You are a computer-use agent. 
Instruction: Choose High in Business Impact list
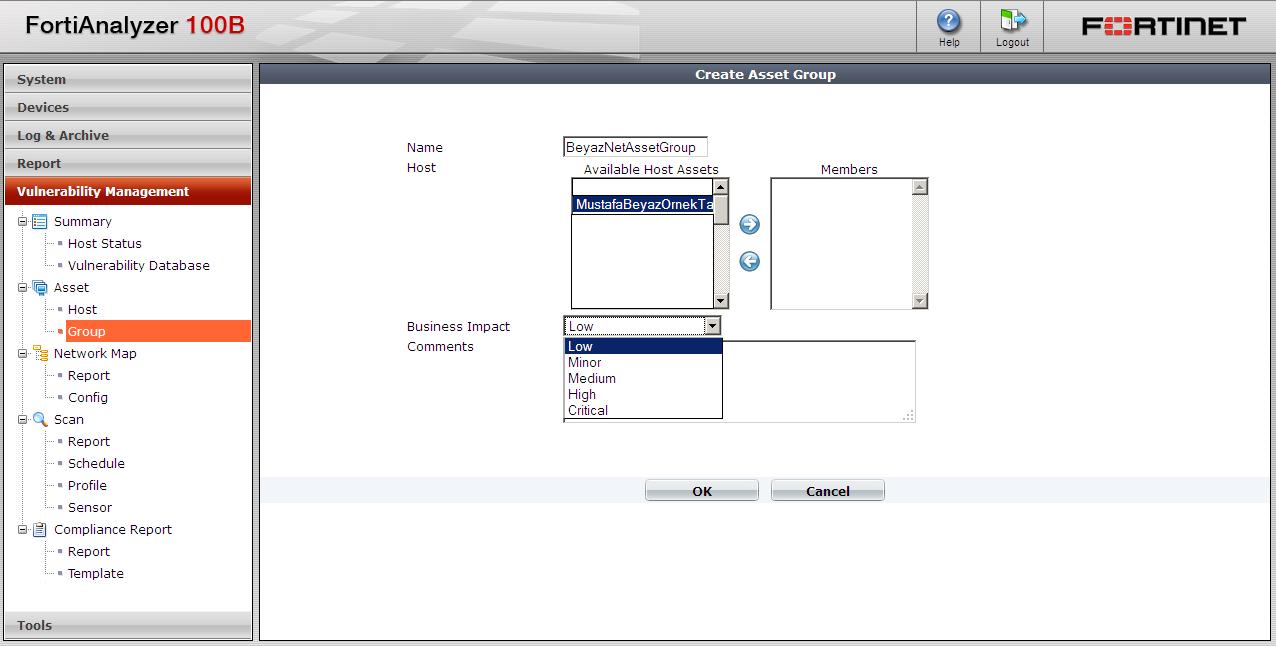(x=643, y=394)
